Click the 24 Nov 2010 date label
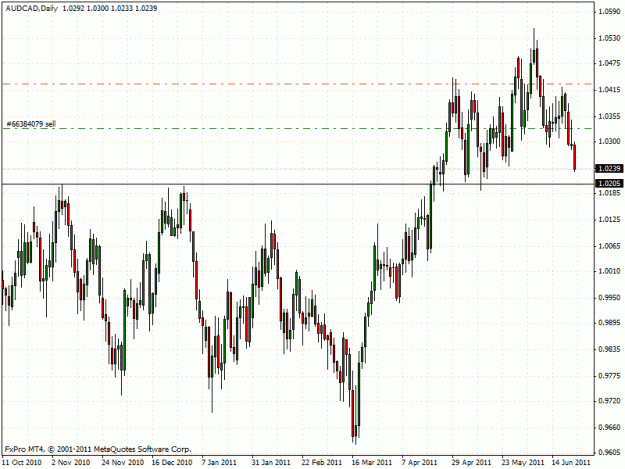This screenshot has width=625, height=469. click(122, 463)
